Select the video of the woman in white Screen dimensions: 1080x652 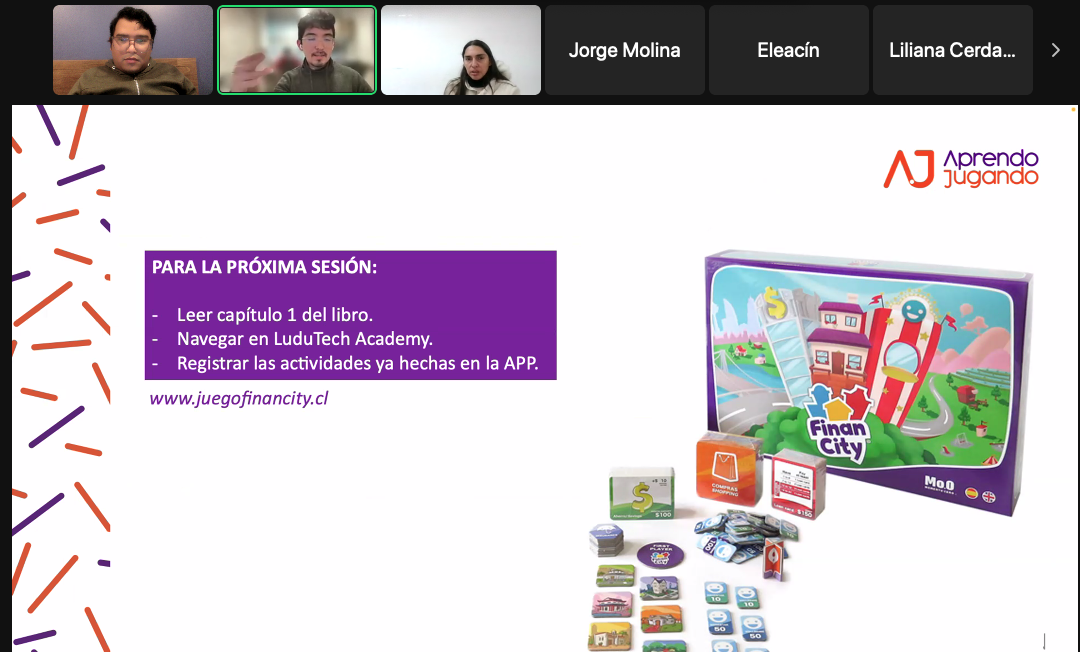461,50
